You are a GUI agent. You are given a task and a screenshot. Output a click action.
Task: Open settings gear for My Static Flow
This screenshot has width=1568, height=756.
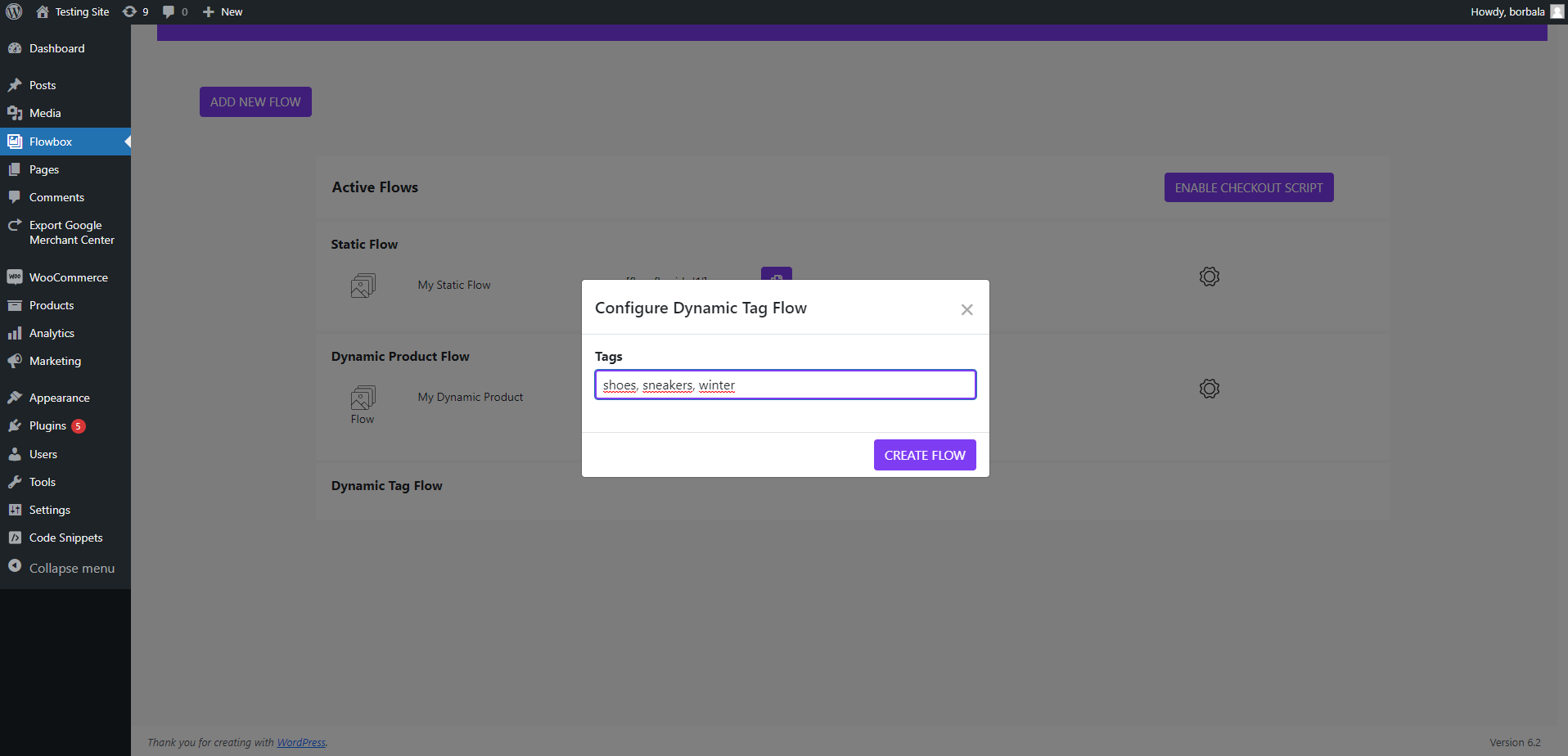pyautogui.click(x=1210, y=277)
